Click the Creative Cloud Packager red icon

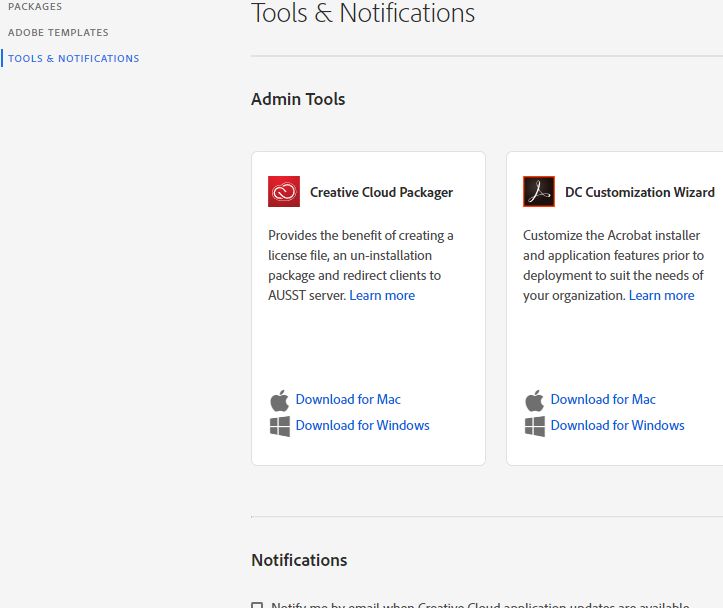284,191
